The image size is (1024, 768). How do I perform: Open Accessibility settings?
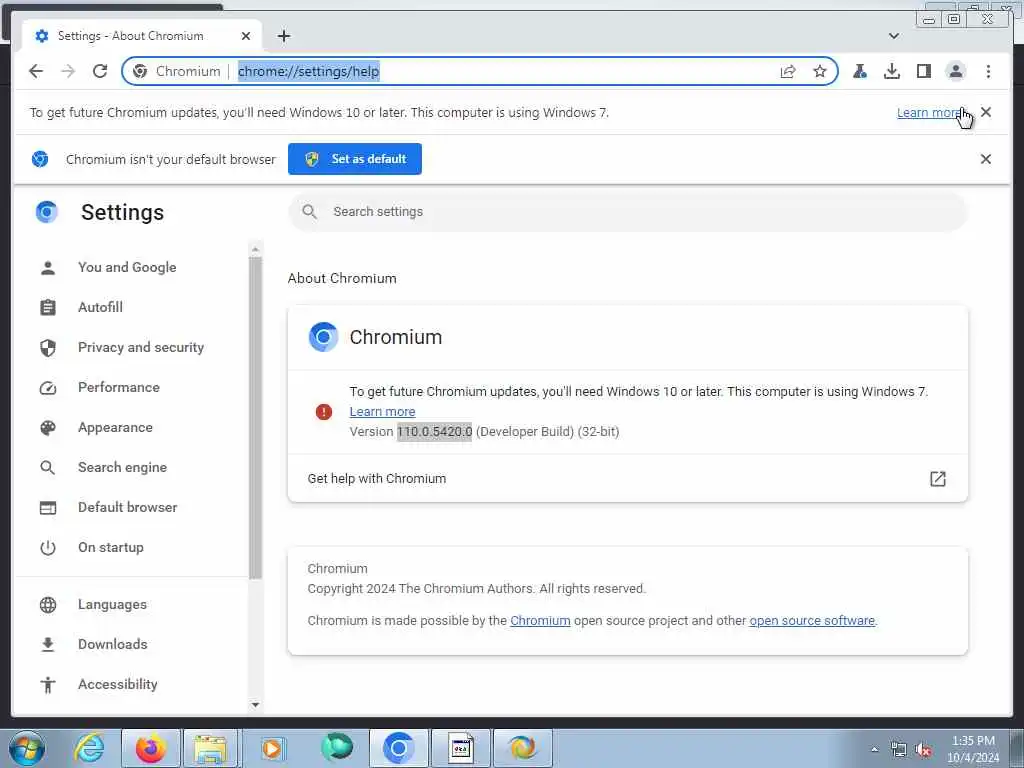click(118, 684)
